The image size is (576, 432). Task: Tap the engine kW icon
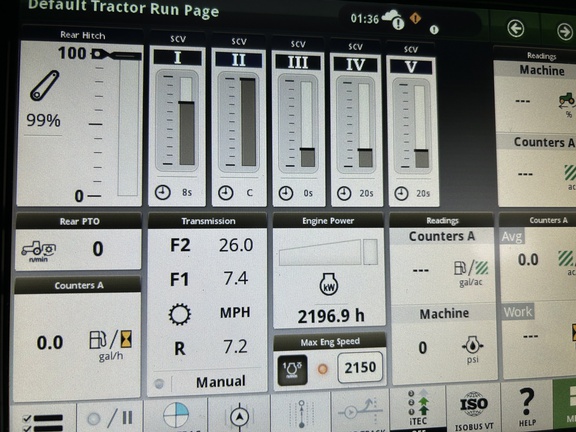click(x=329, y=284)
